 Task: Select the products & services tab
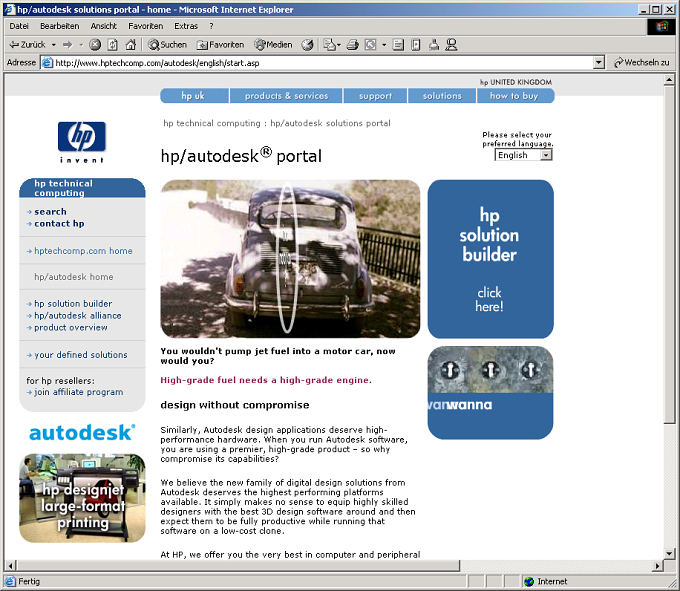[286, 96]
